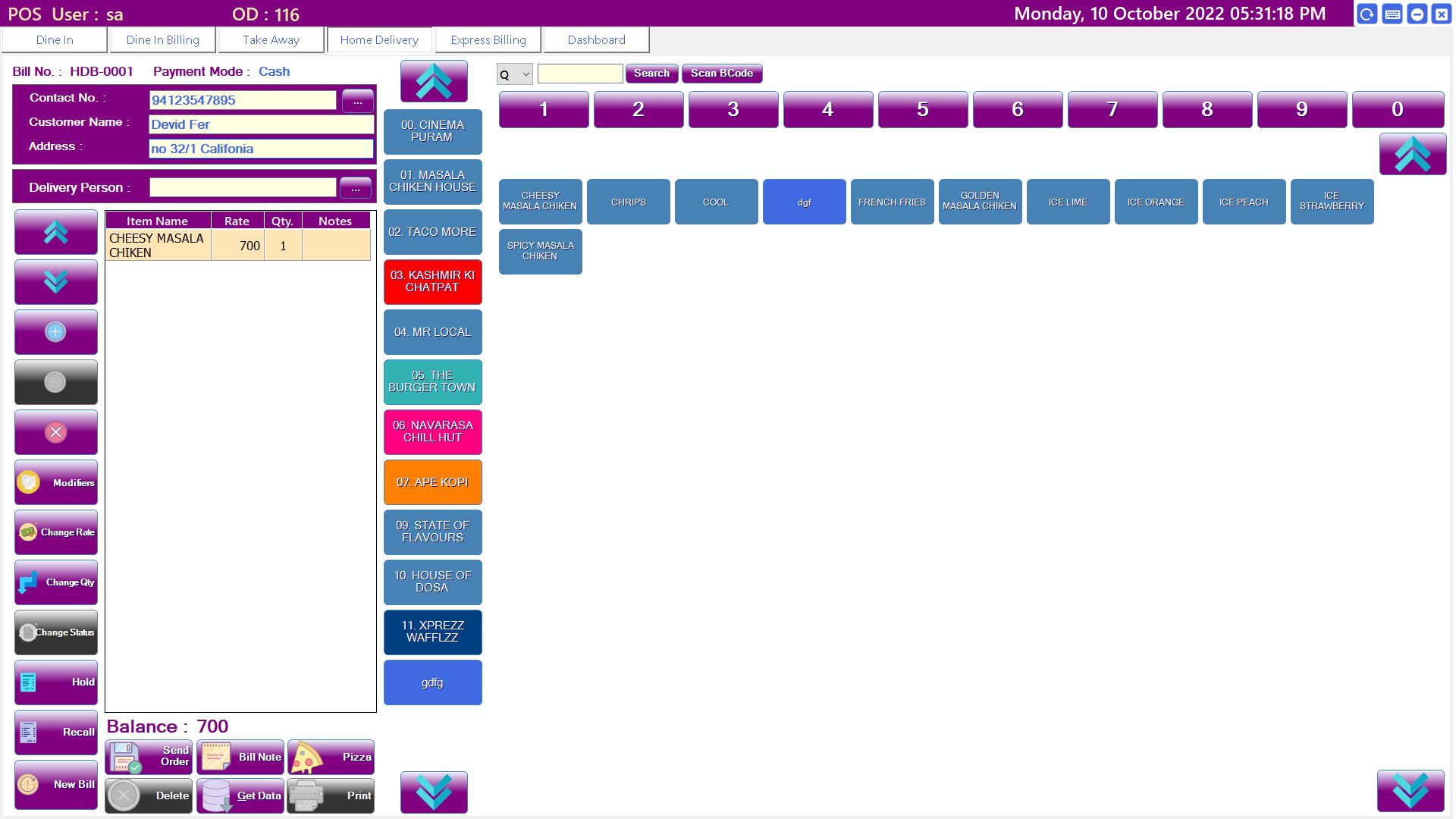The image size is (1456, 819).
Task: Click the Change Rate button
Action: coord(55,532)
